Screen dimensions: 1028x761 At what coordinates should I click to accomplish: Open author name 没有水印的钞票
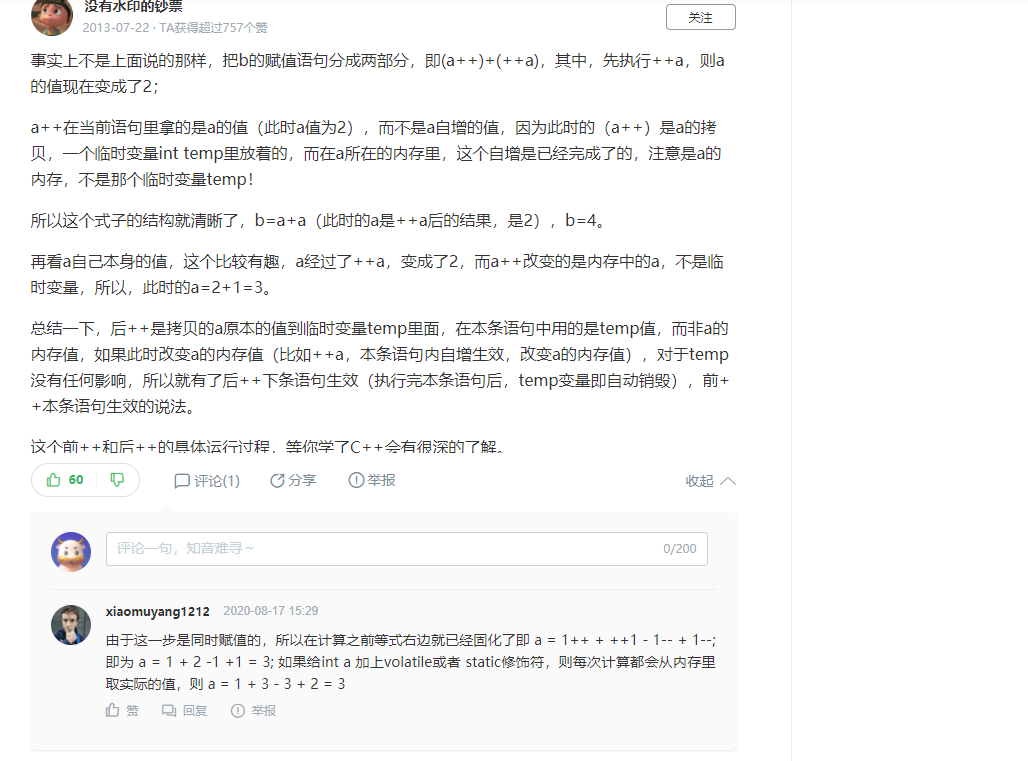133,7
